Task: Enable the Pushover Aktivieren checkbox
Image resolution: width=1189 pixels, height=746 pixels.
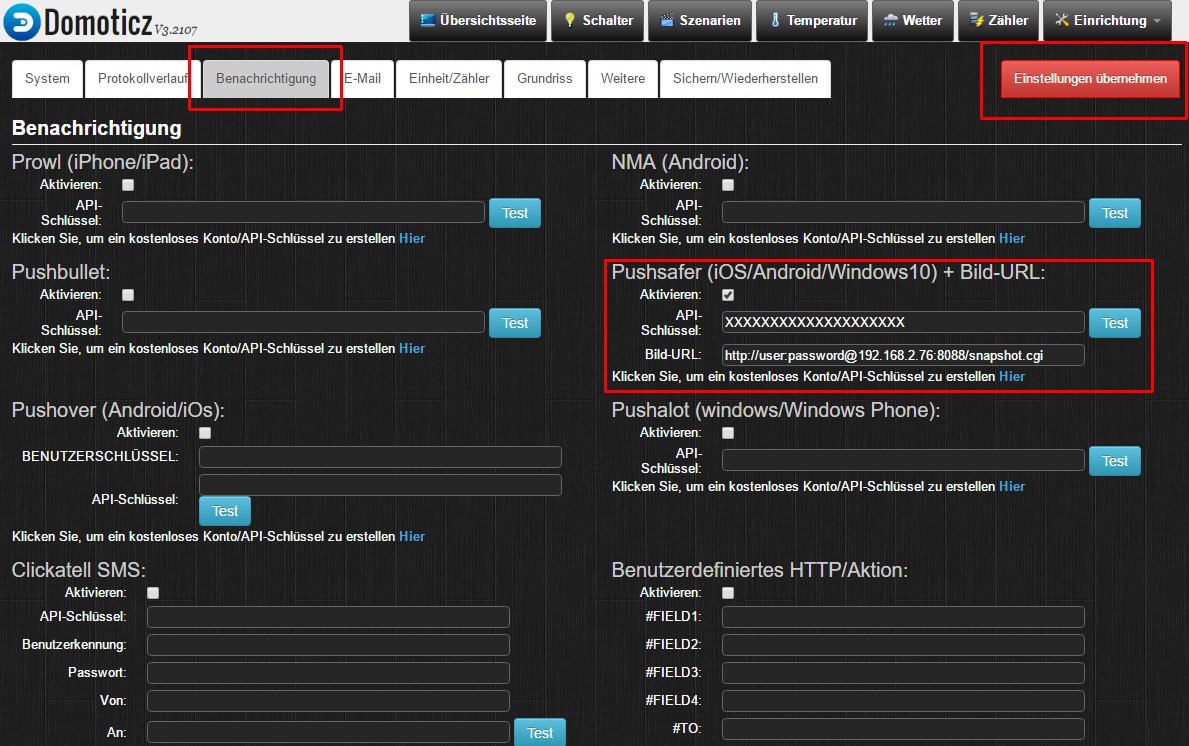Action: [x=205, y=433]
